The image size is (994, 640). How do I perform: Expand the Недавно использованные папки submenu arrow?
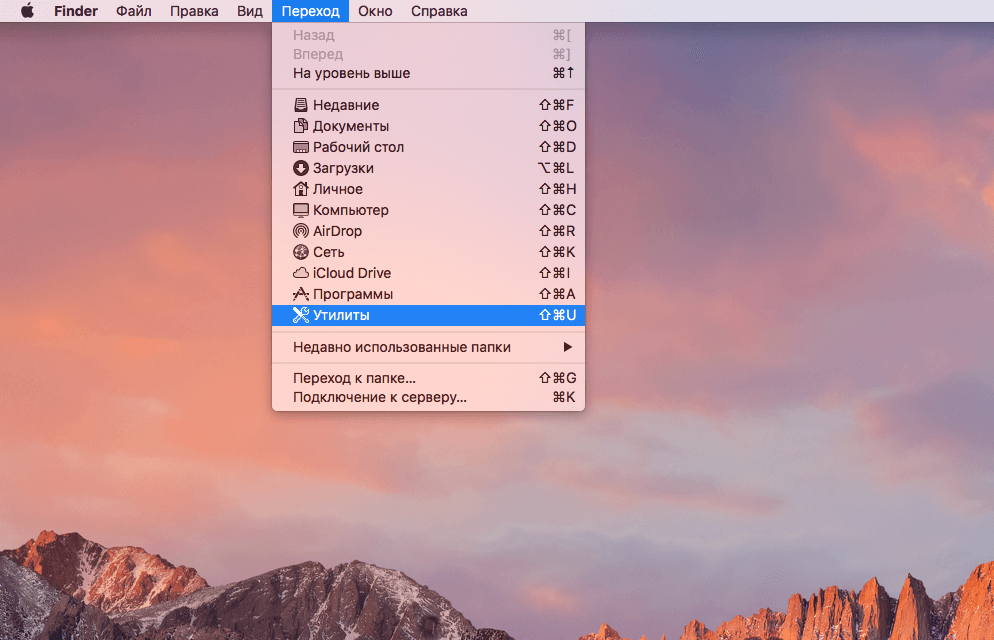tap(567, 347)
